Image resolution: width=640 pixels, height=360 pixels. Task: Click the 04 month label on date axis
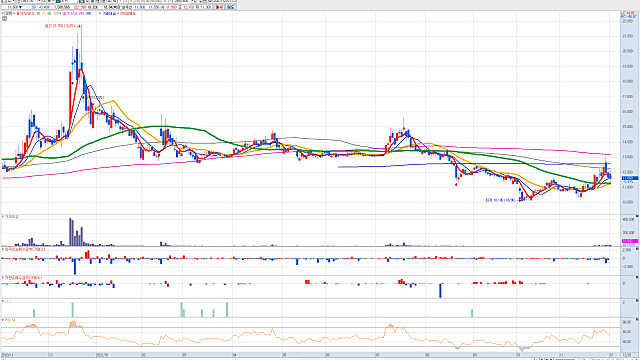pyautogui.click(x=235, y=355)
